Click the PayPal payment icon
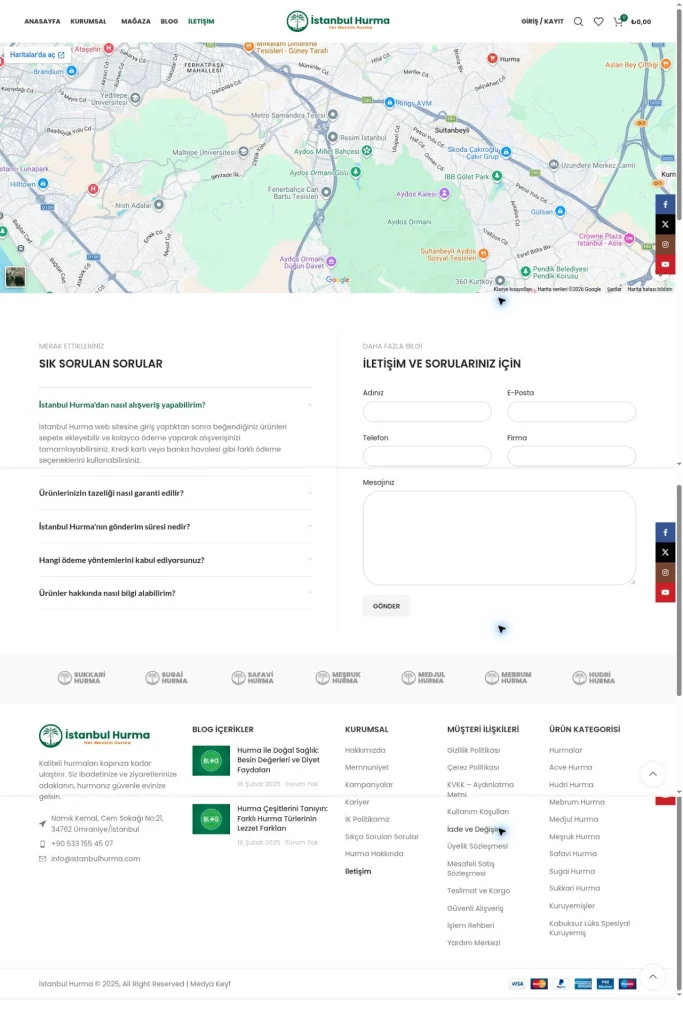The width and height of the screenshot is (683, 1024). (x=561, y=984)
